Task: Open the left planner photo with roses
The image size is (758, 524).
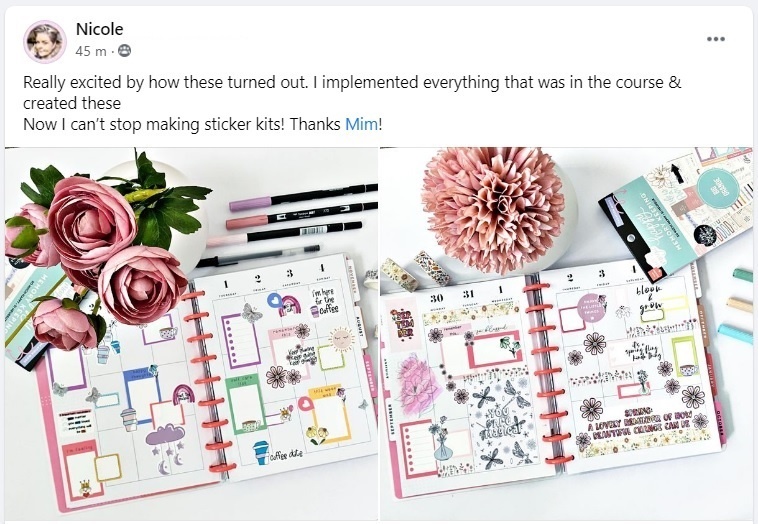Action: [191, 334]
